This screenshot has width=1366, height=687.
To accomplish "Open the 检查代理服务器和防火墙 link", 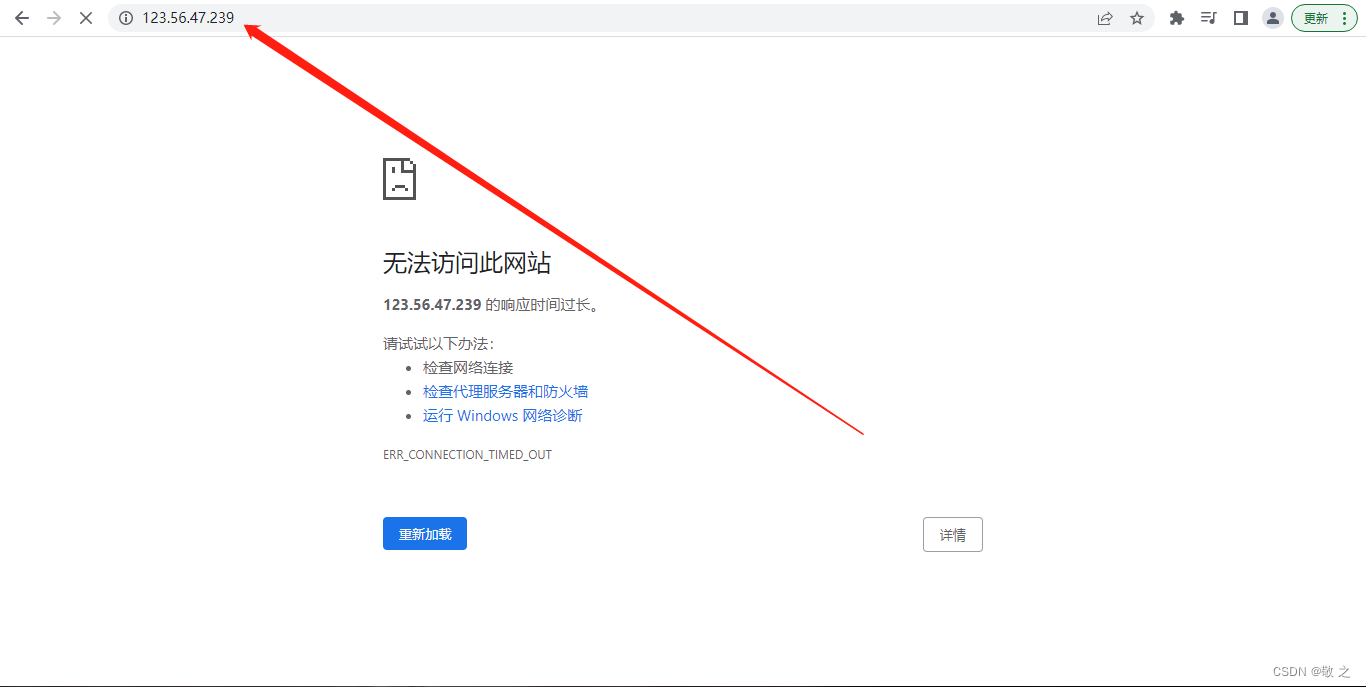I will click(x=506, y=391).
